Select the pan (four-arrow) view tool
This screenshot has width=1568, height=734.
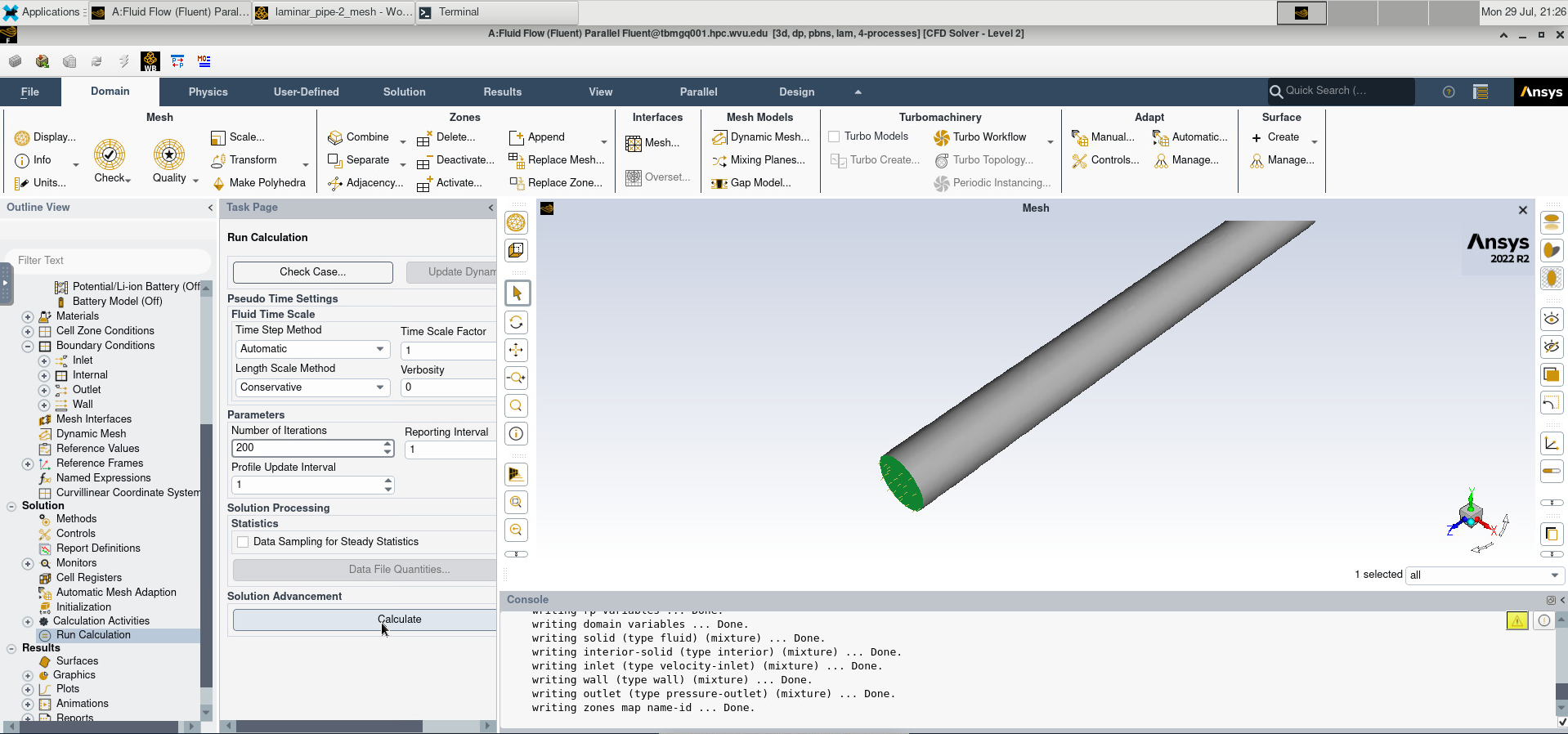516,350
